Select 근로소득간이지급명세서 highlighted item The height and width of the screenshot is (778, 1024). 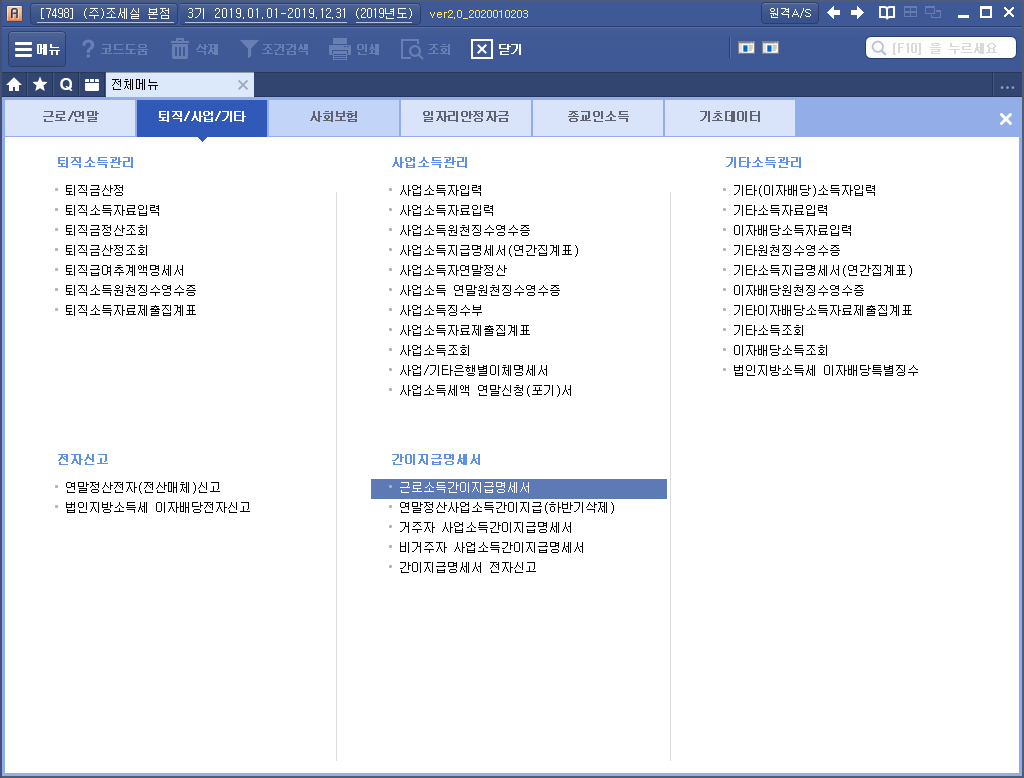coord(464,488)
